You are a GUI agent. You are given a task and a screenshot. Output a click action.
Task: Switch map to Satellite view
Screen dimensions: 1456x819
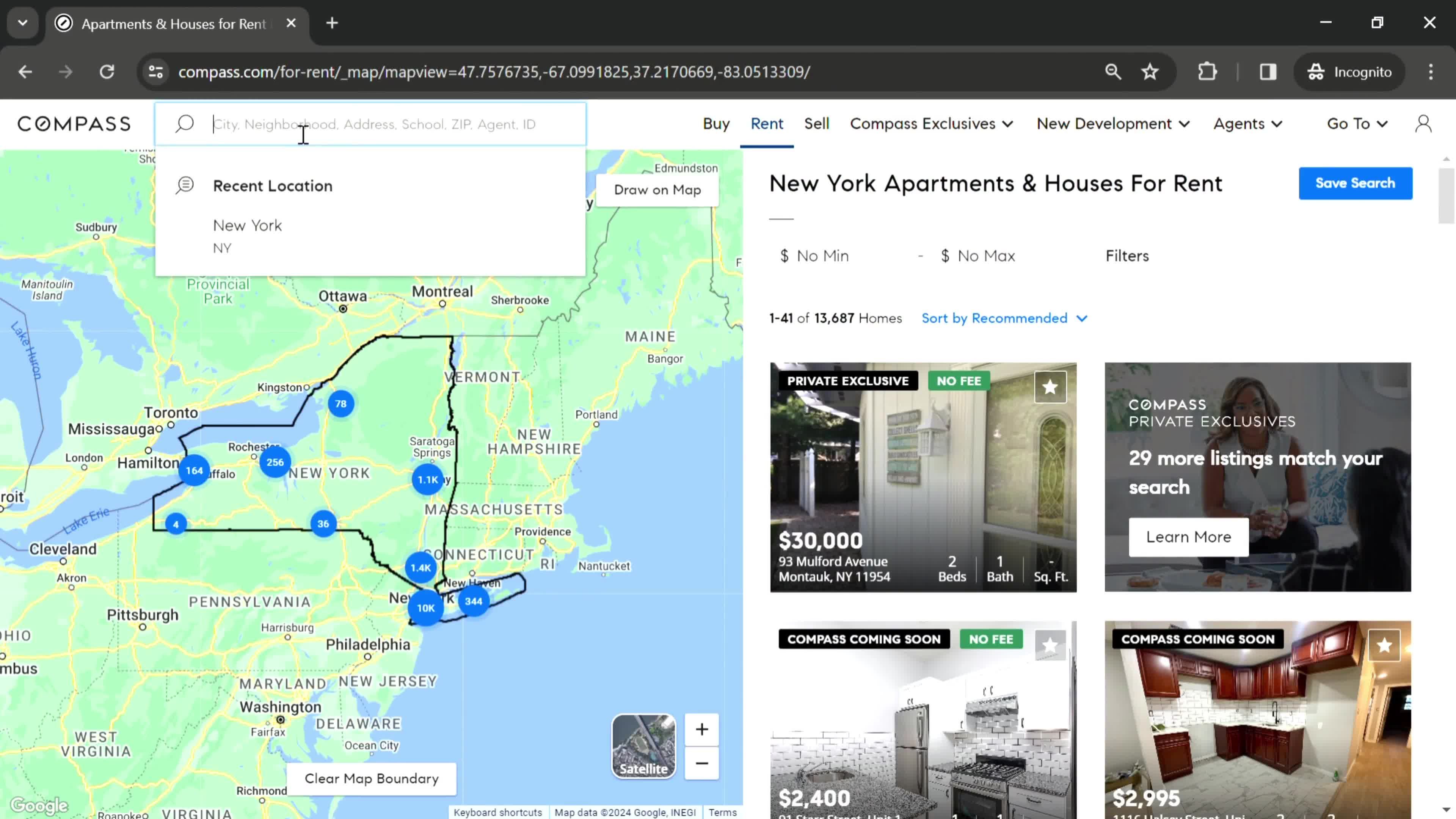coord(643,746)
